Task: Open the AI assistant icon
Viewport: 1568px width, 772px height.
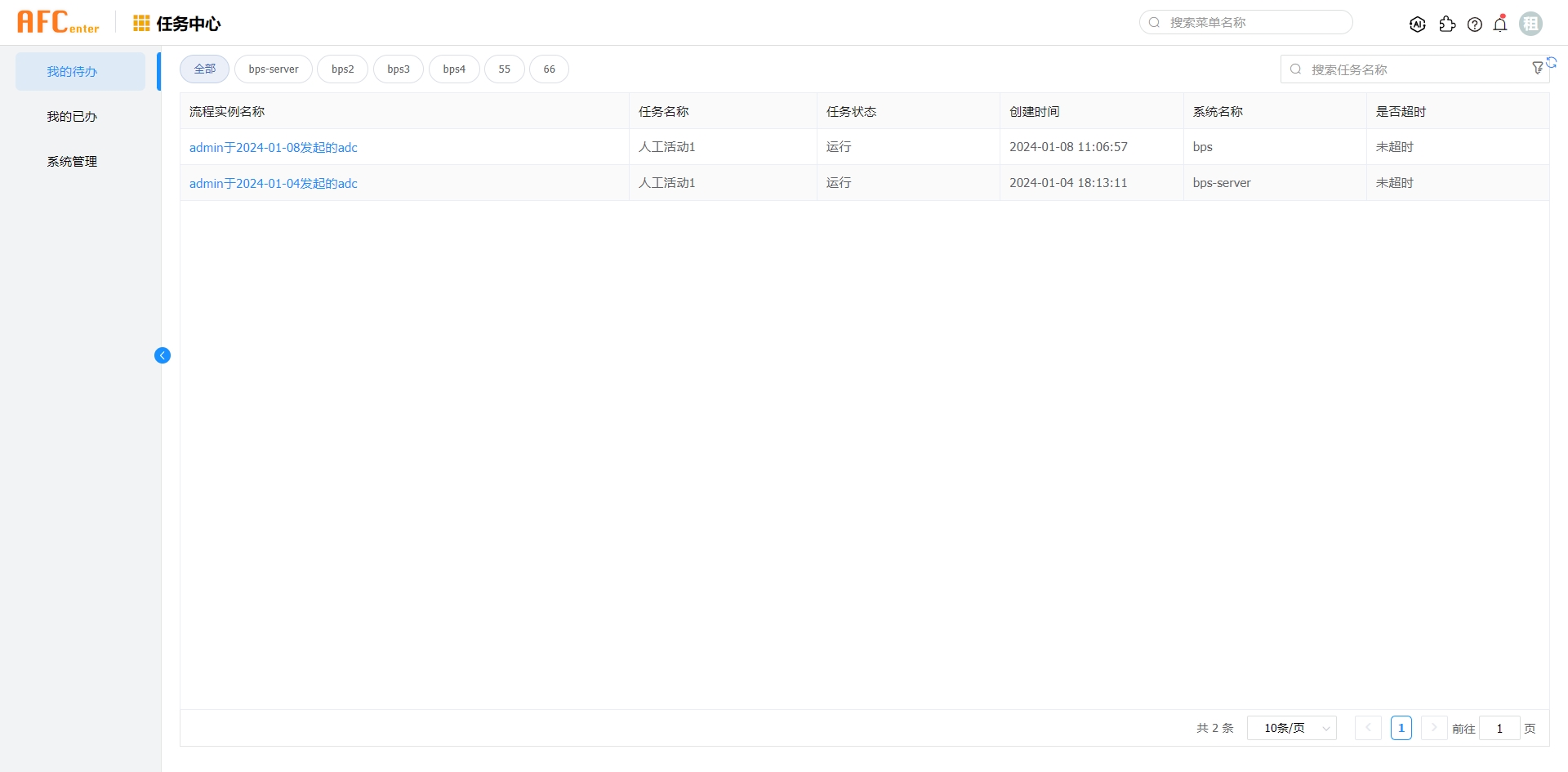Action: (1418, 24)
